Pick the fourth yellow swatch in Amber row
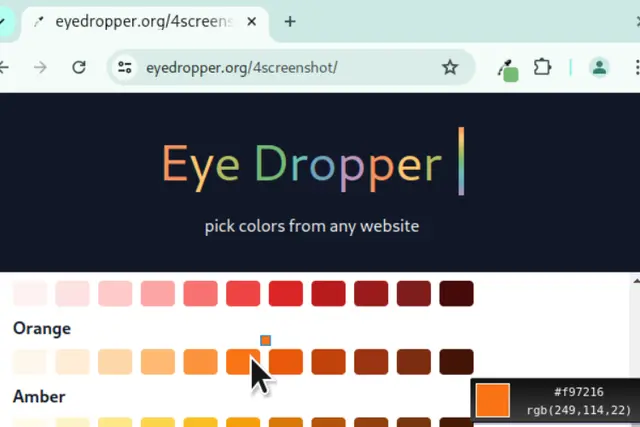The width and height of the screenshot is (640, 427). click(x=158, y=422)
